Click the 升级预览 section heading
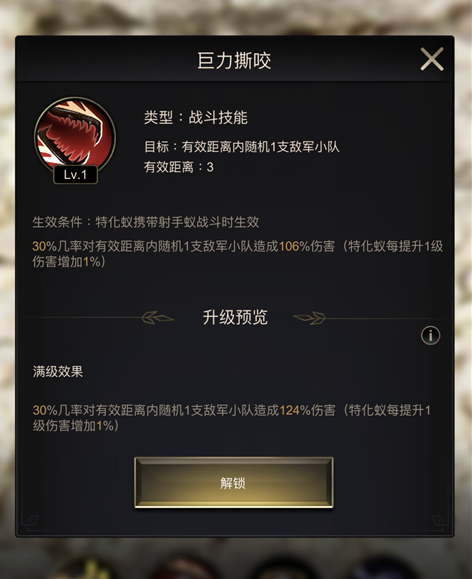 click(235, 317)
